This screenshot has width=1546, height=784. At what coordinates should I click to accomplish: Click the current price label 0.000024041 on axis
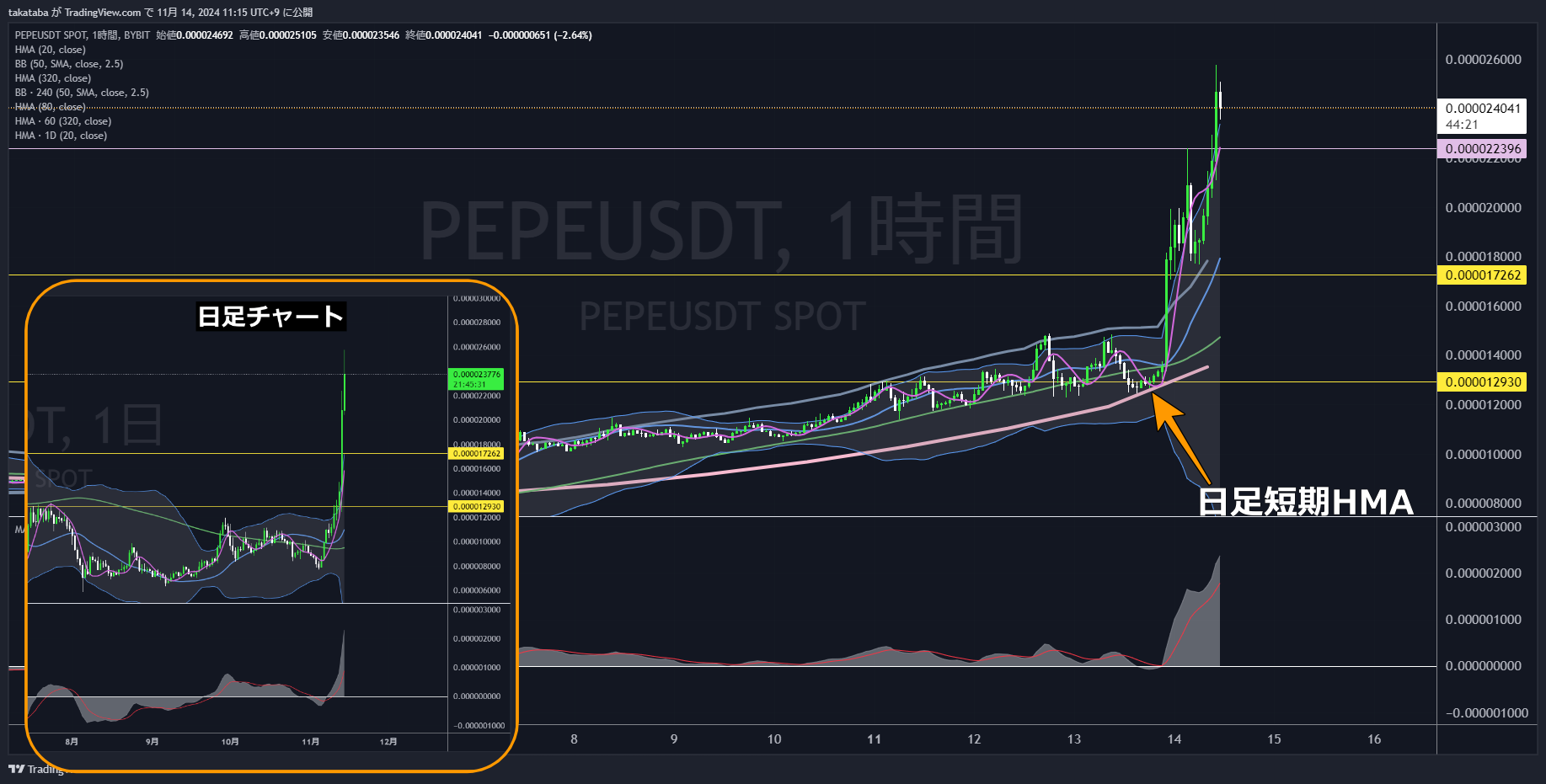pos(1483,109)
